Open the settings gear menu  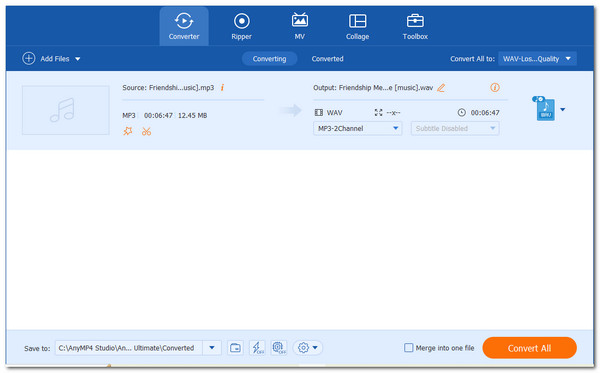point(308,348)
